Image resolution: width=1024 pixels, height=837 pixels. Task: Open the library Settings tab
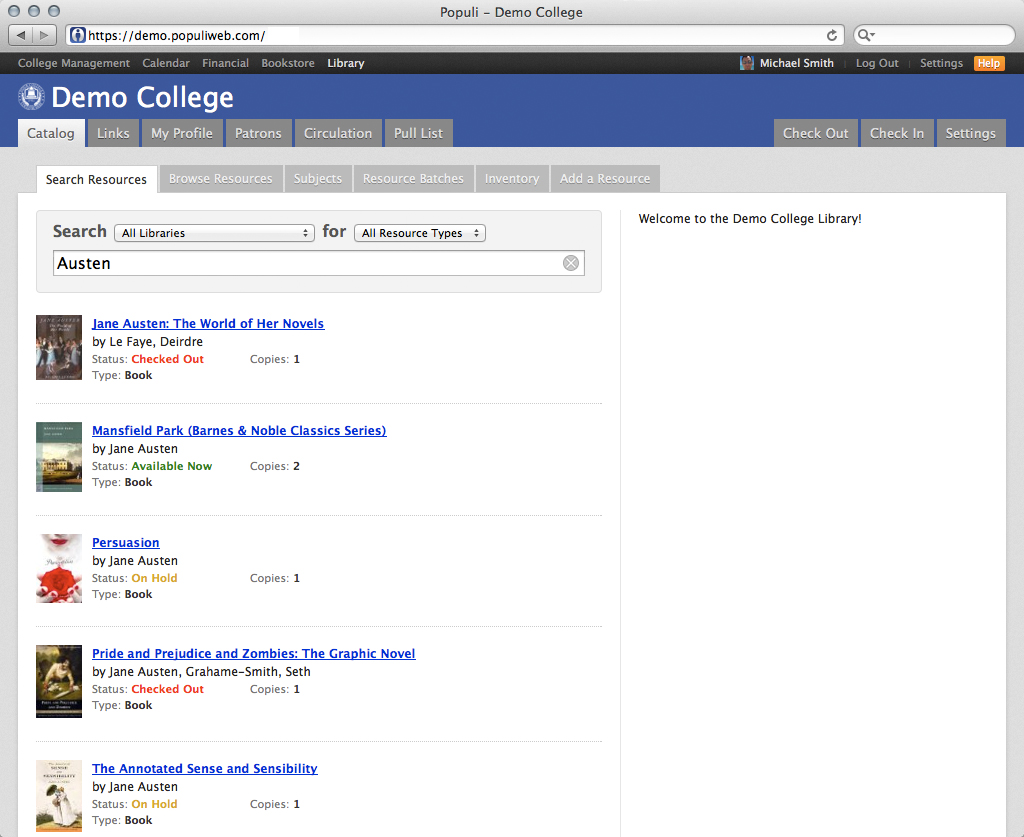[x=970, y=133]
